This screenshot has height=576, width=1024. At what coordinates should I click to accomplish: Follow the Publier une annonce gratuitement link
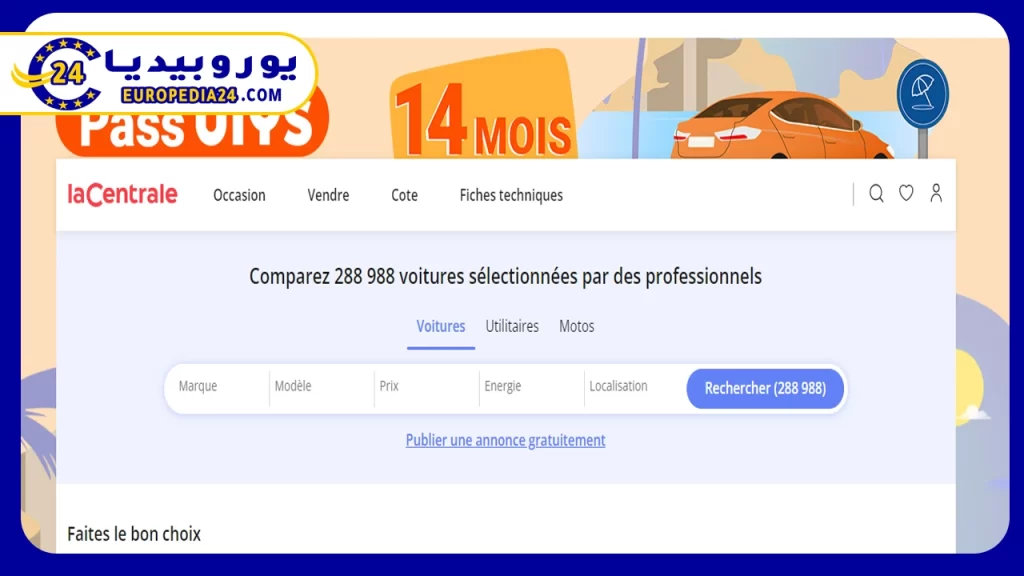click(505, 440)
